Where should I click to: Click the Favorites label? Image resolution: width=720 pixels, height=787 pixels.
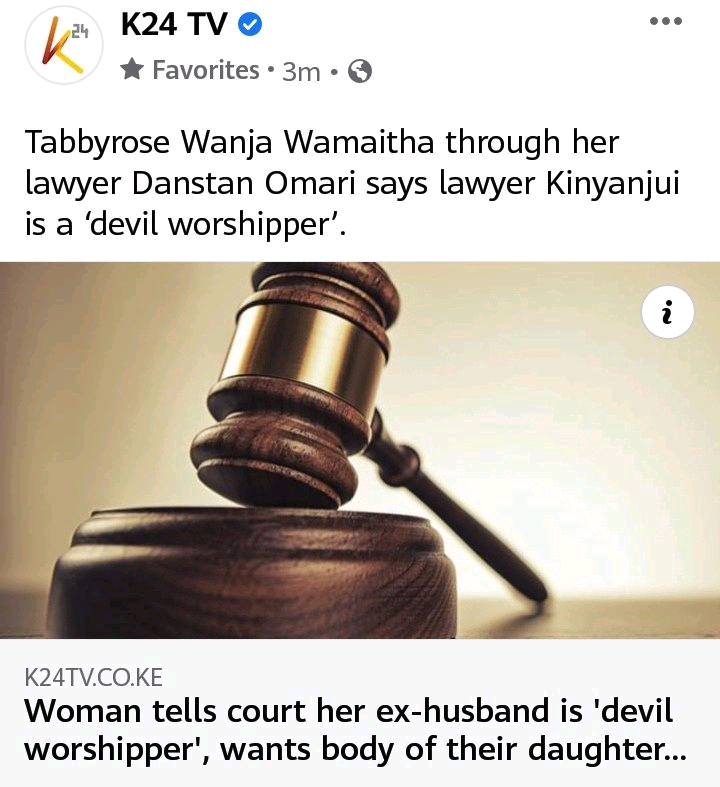click(x=206, y=70)
